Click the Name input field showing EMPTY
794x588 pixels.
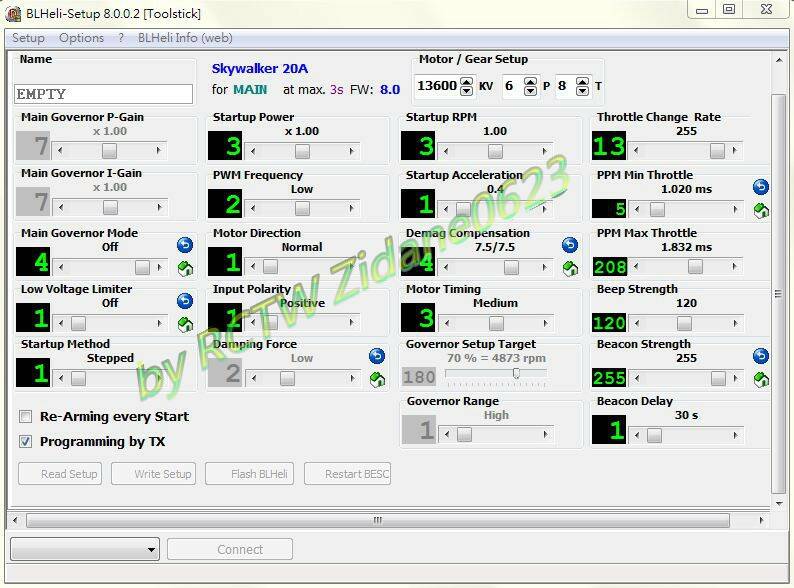point(103,94)
